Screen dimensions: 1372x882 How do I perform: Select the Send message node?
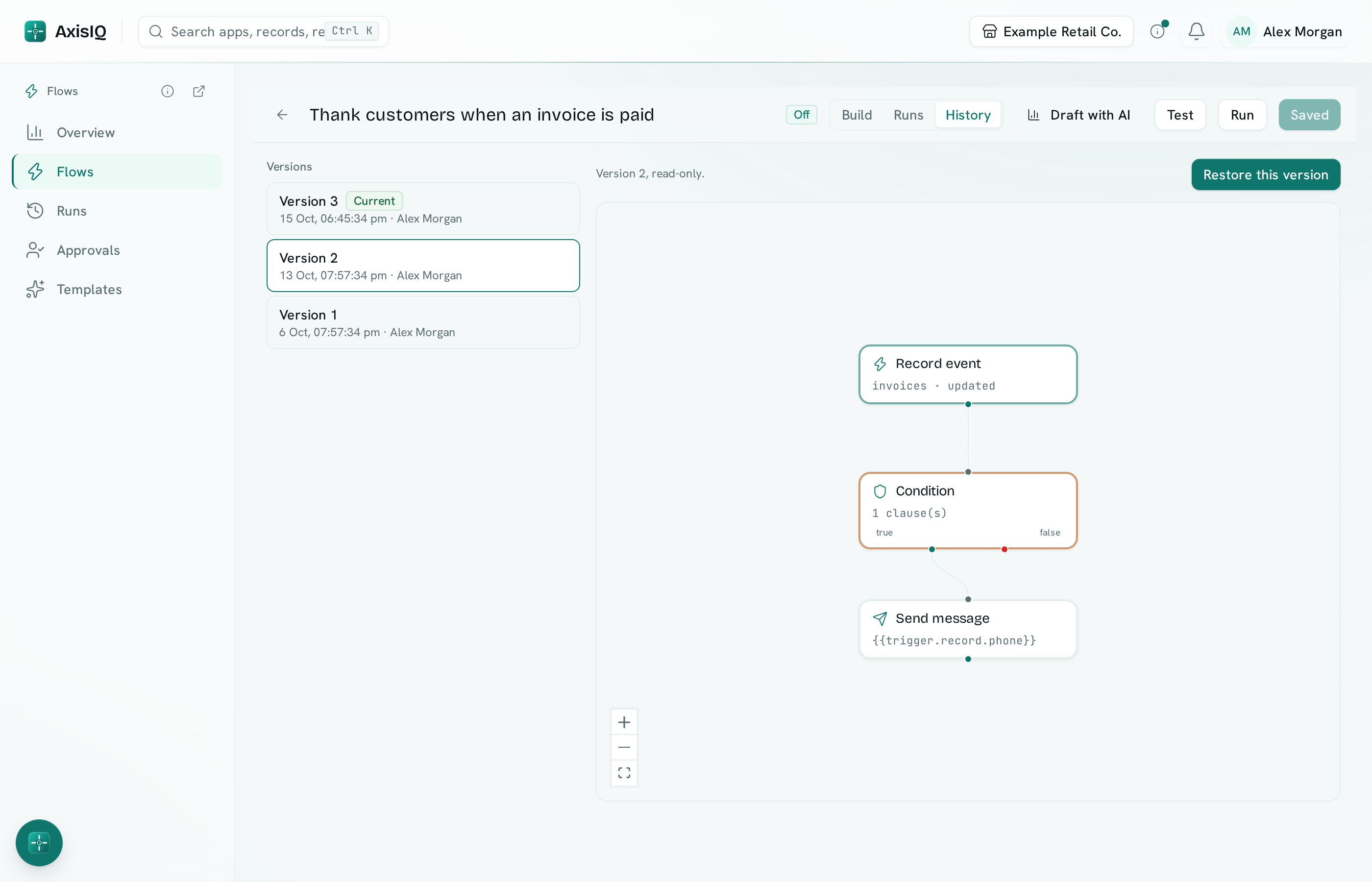968,629
